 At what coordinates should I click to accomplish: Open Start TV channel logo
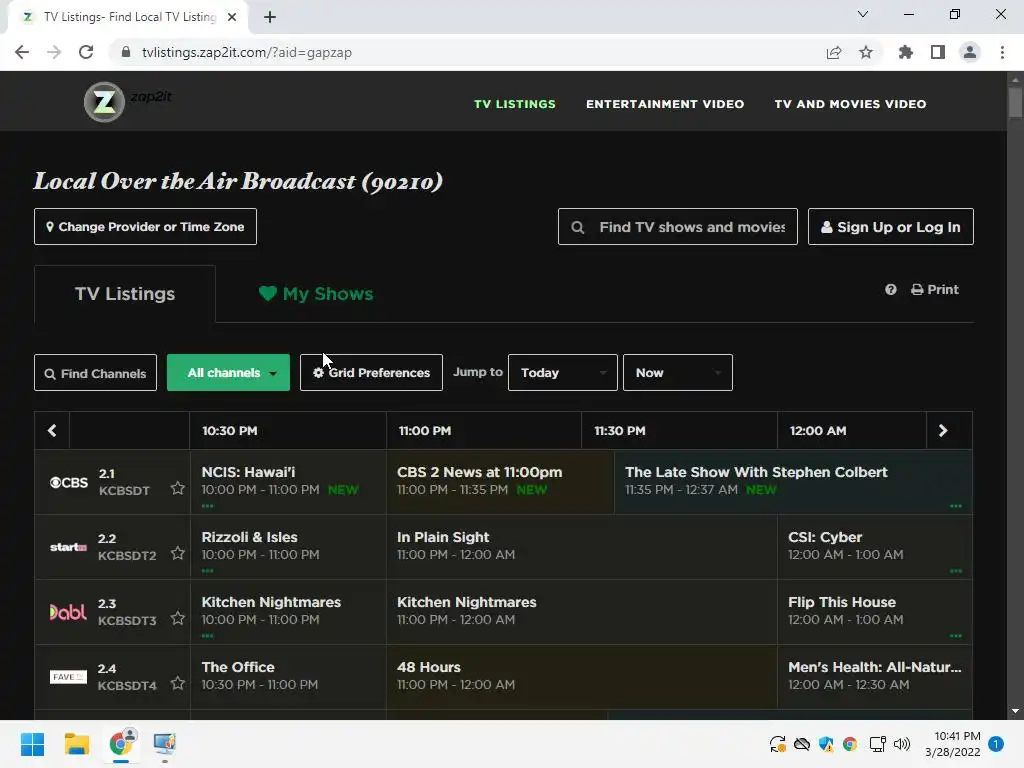pos(69,547)
